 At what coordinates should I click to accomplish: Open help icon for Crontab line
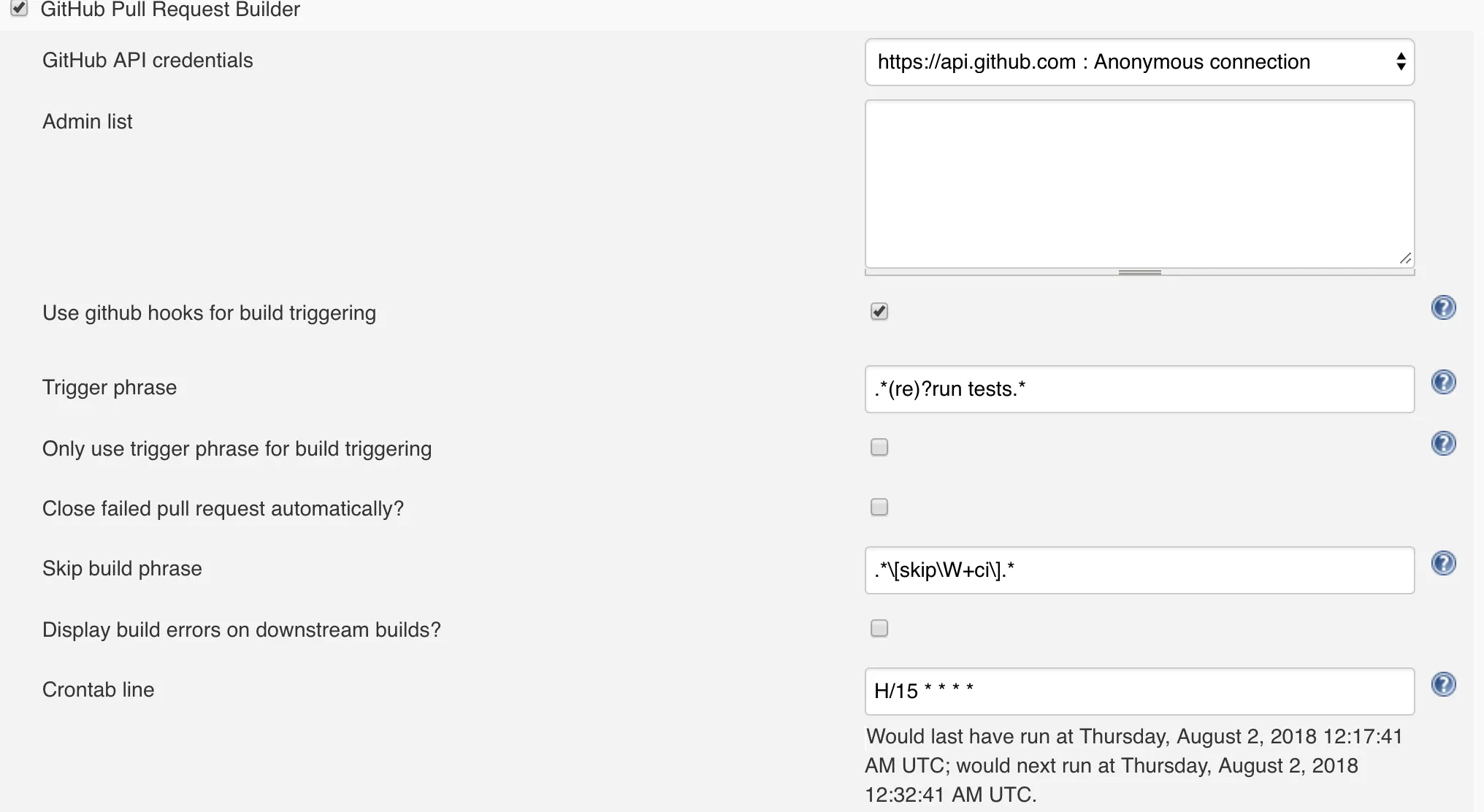(1443, 685)
